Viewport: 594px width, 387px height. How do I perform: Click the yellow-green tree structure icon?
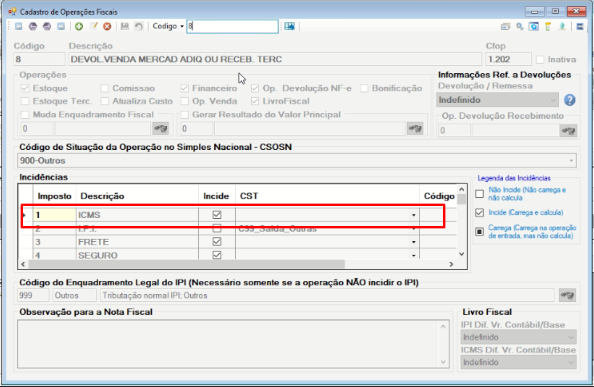pyautogui.click(x=548, y=27)
